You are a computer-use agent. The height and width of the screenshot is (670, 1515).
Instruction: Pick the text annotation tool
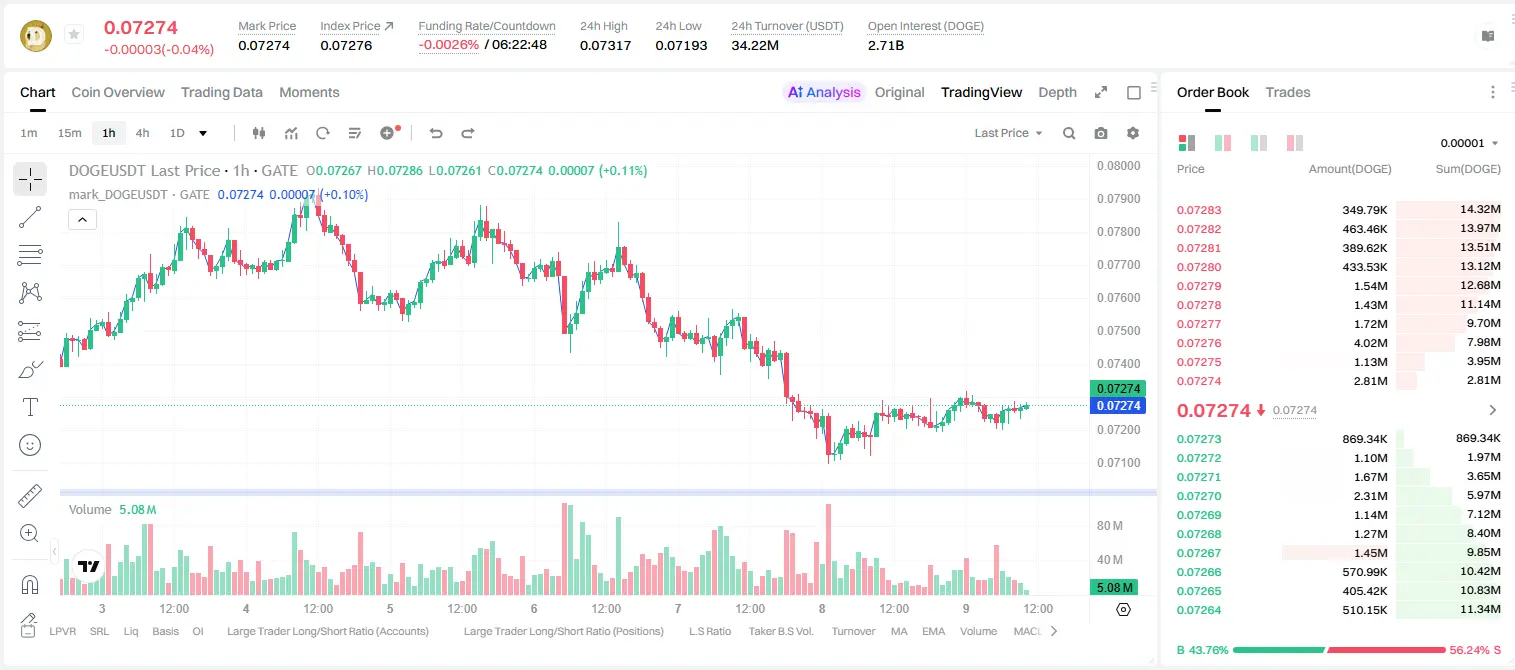point(30,407)
